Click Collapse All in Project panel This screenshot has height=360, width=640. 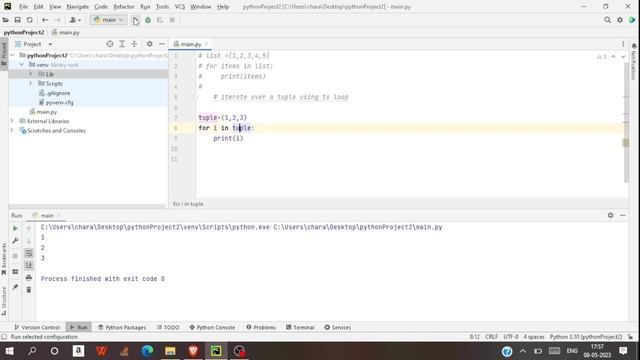(x=134, y=44)
